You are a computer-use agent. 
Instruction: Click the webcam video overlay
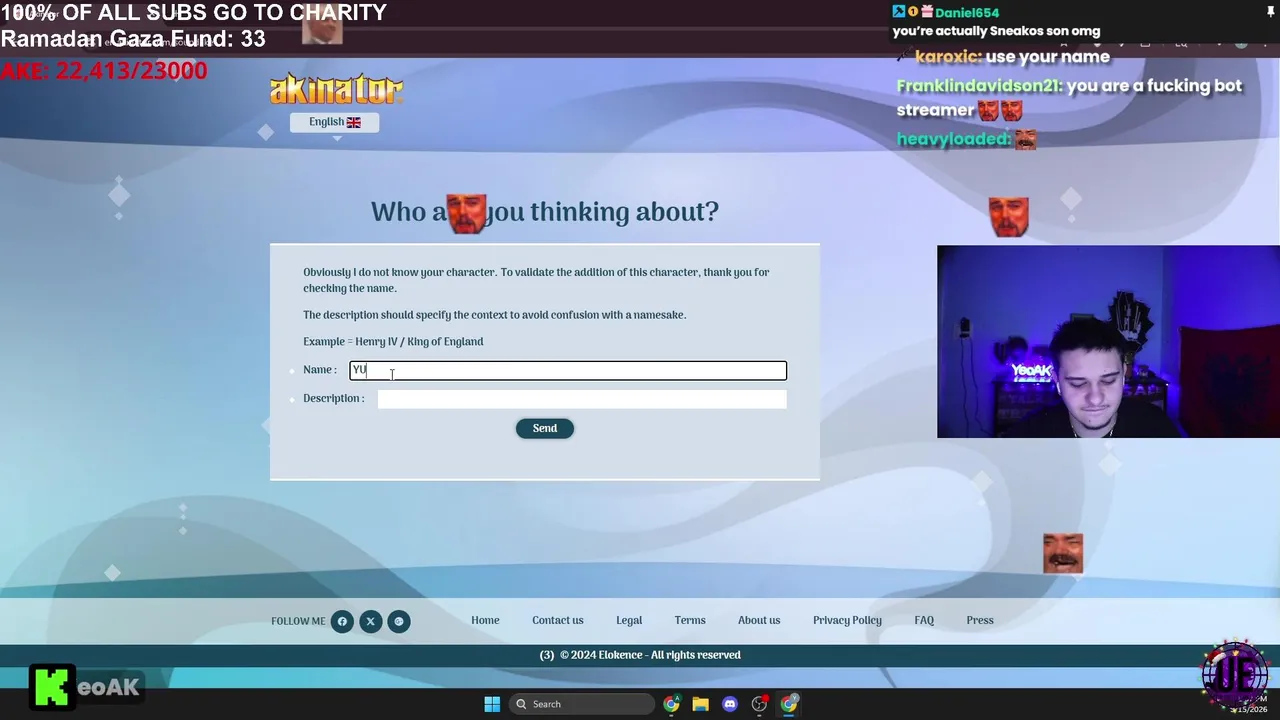pos(1108,342)
